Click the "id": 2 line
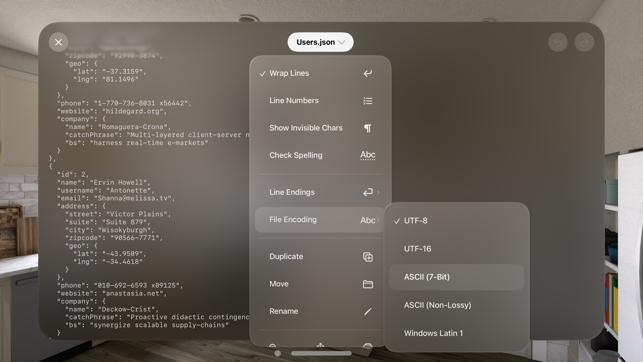 point(73,175)
